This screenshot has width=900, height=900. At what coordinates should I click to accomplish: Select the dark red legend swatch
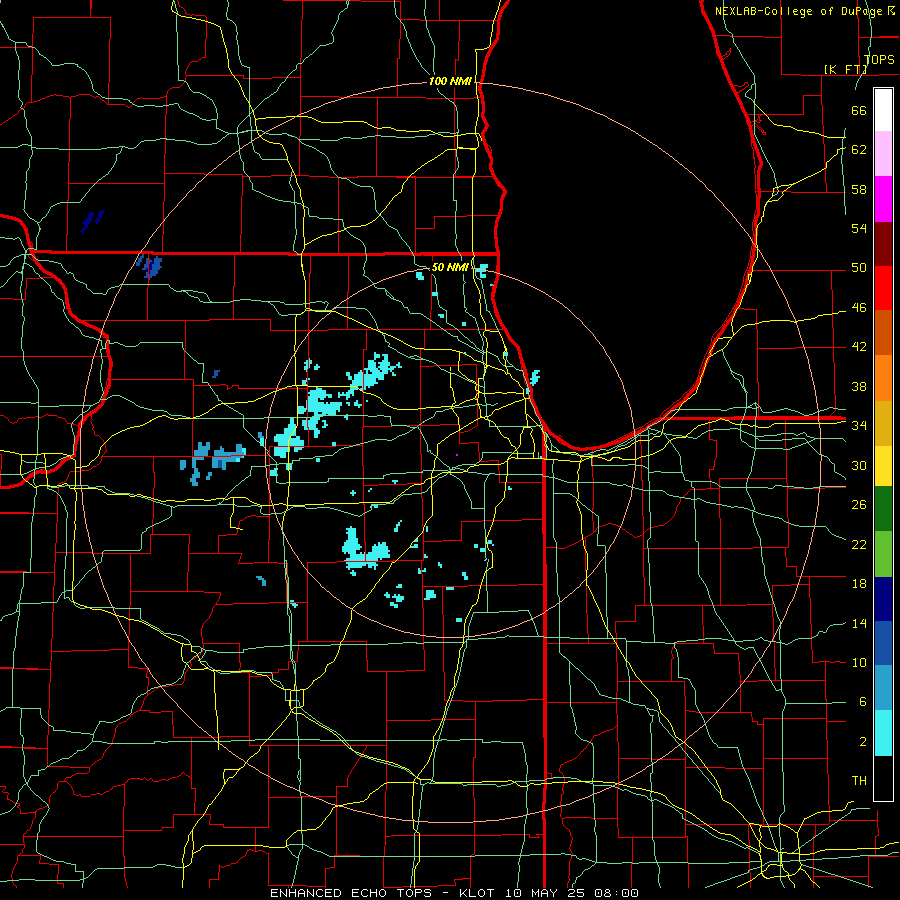point(883,244)
